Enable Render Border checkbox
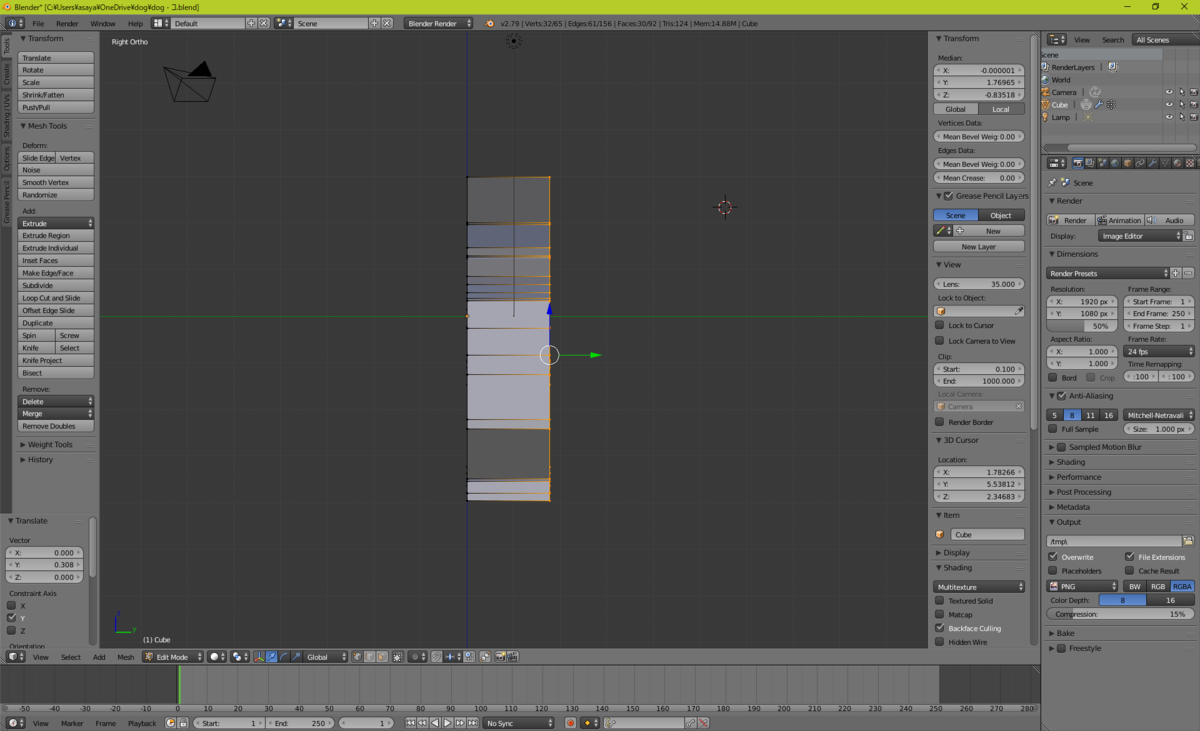The height and width of the screenshot is (731, 1200). point(940,422)
